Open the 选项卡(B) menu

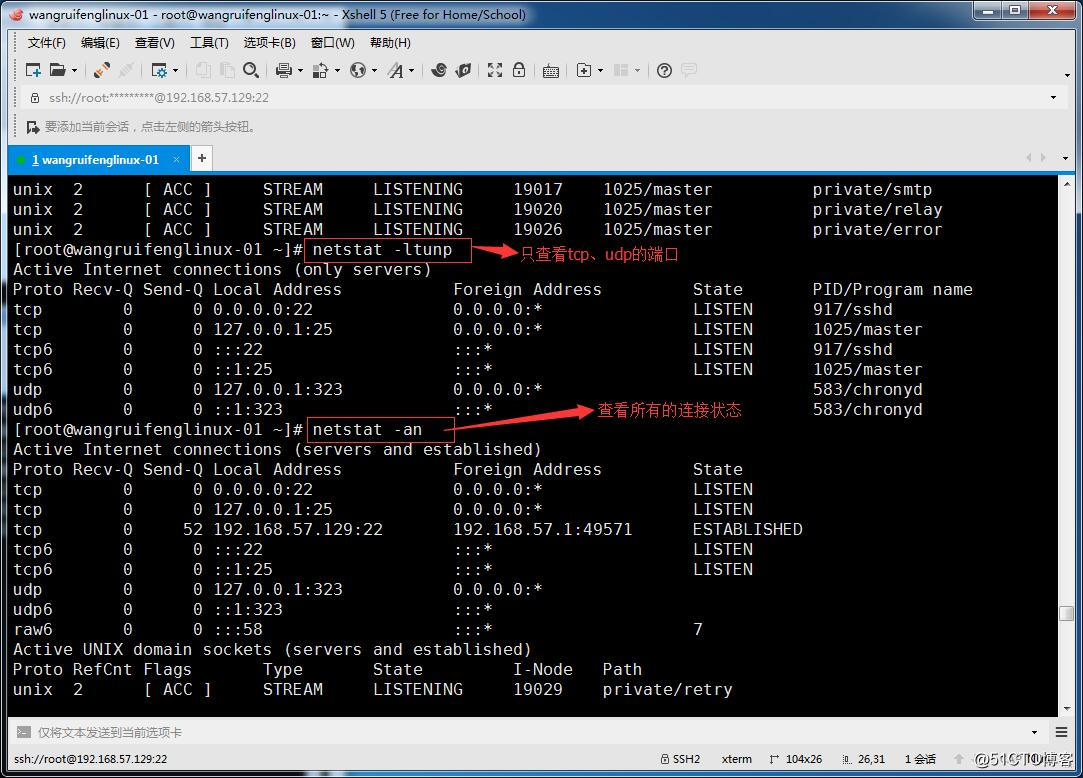pos(269,43)
